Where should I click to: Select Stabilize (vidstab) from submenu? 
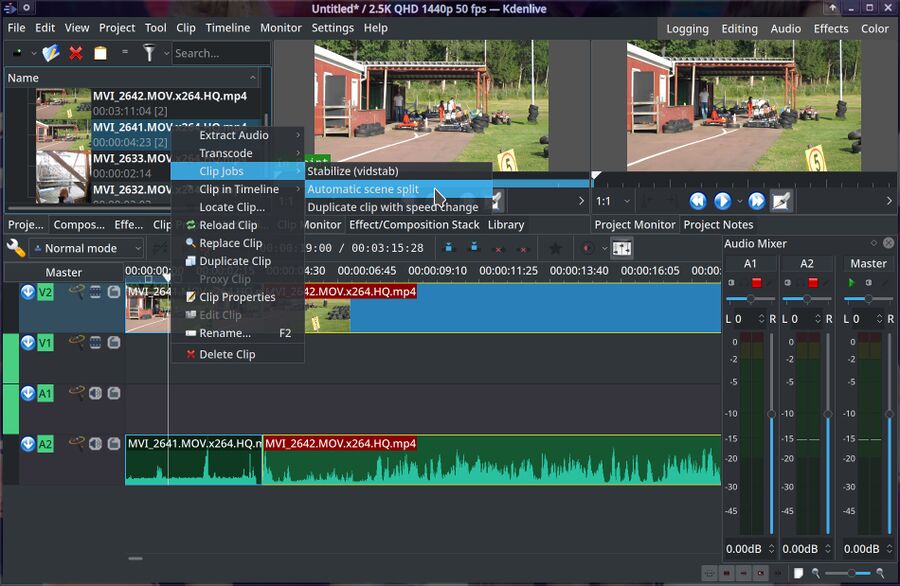pyautogui.click(x=398, y=171)
